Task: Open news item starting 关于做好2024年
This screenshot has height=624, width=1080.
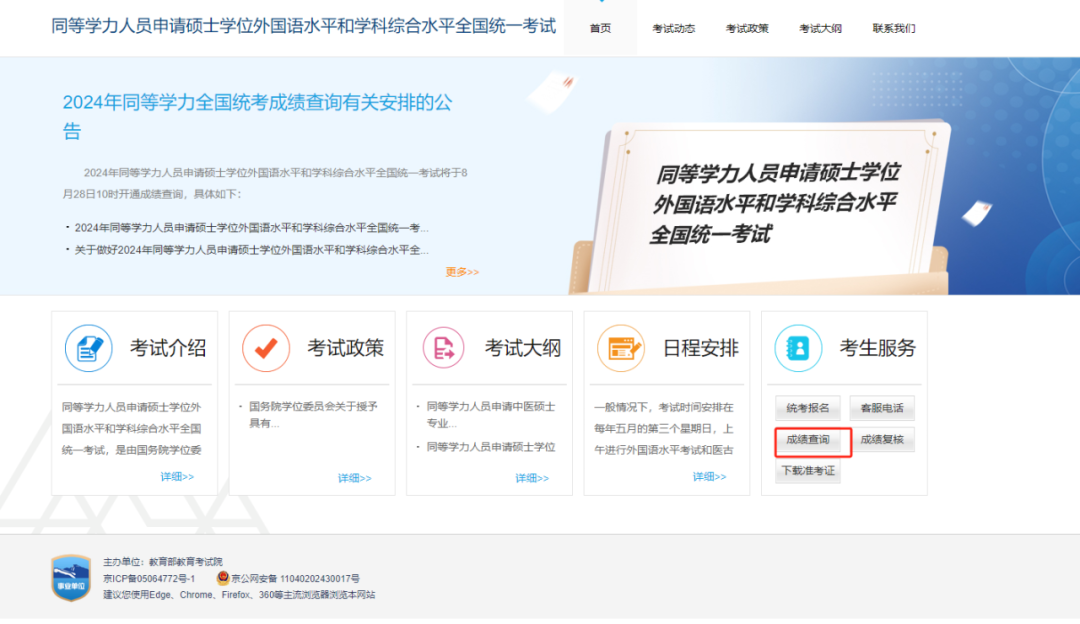Action: 251,249
